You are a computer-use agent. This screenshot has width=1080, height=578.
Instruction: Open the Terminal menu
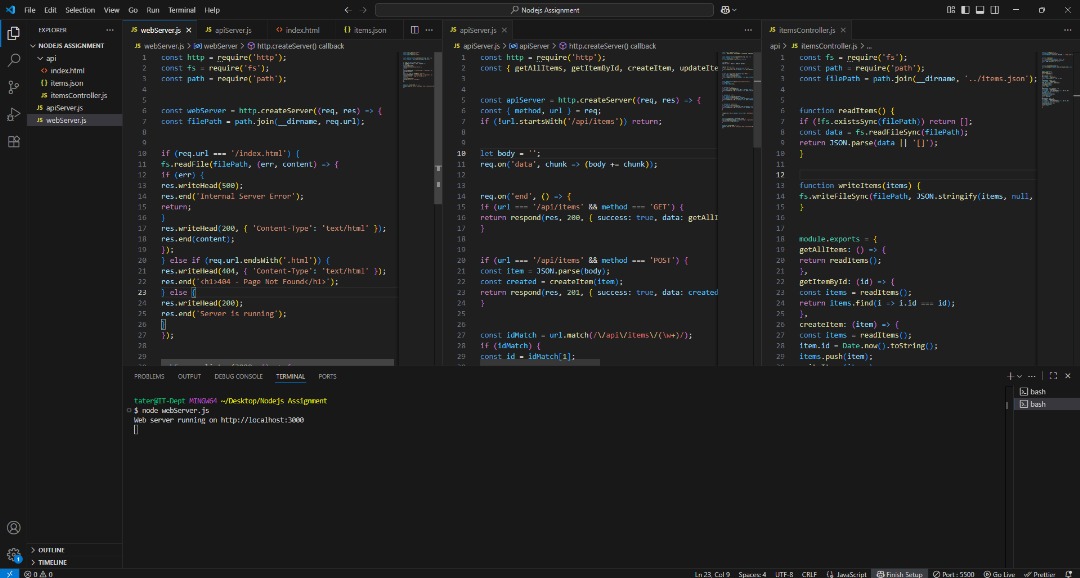pyautogui.click(x=182, y=10)
